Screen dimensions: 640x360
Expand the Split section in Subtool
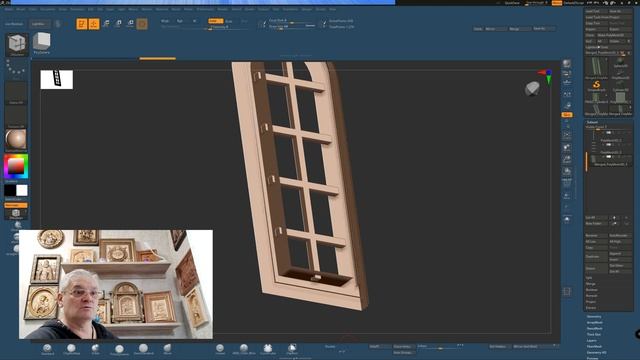click(x=589, y=278)
